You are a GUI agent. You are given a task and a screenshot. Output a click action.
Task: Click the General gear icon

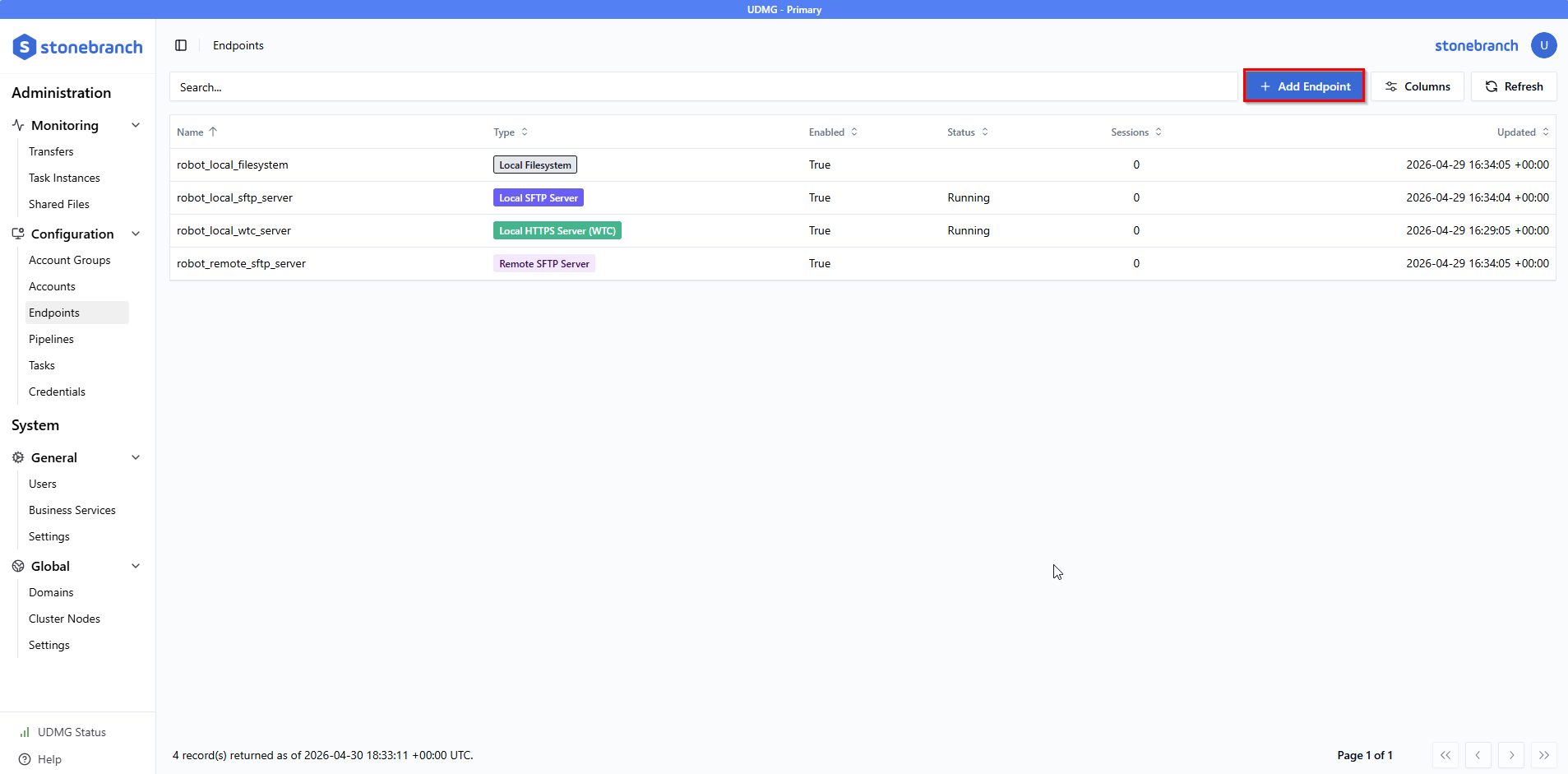(18, 457)
